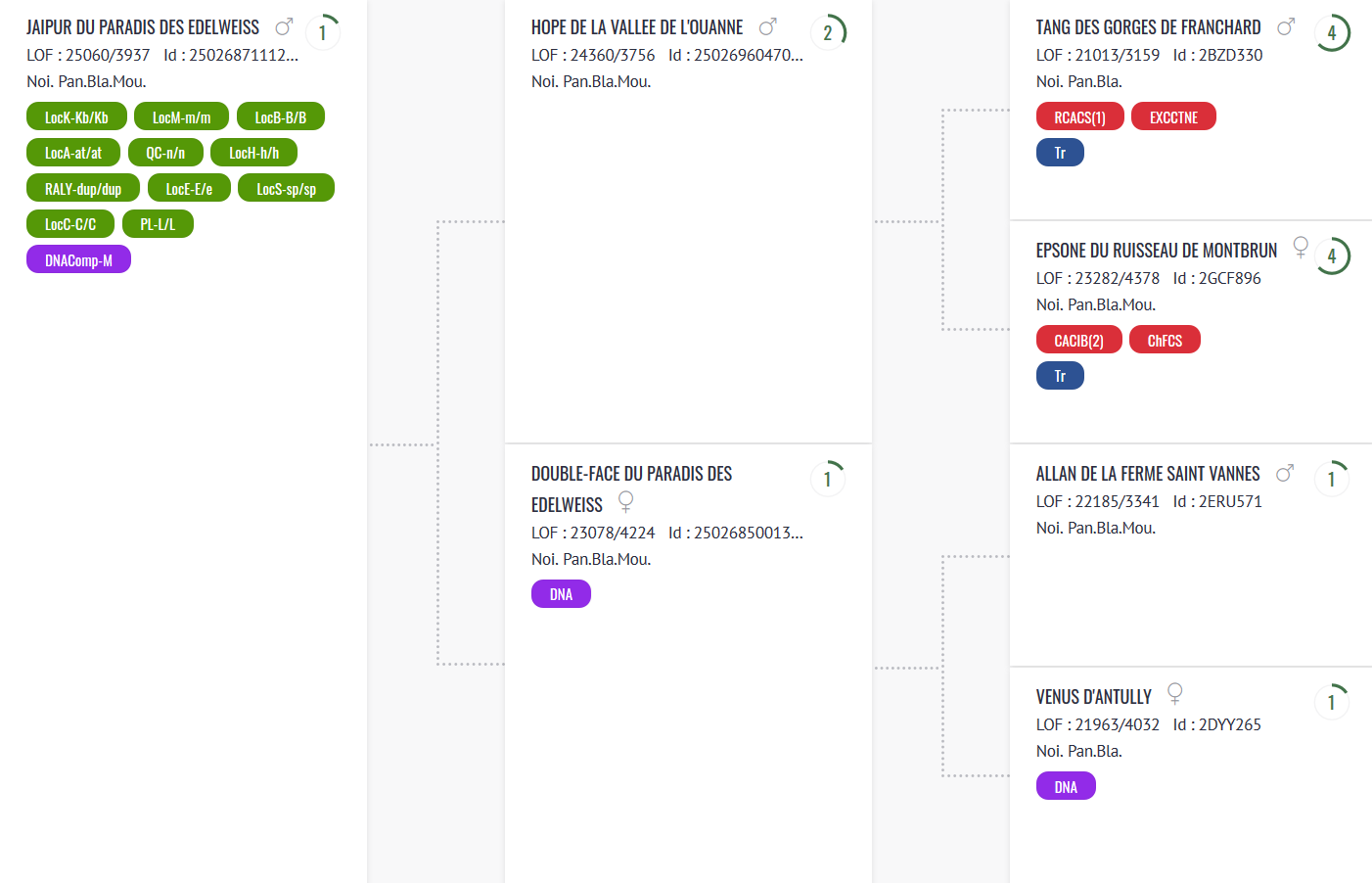The image size is (1372, 883).
Task: Click the red ChFCS champion badge
Action: tap(1165, 340)
